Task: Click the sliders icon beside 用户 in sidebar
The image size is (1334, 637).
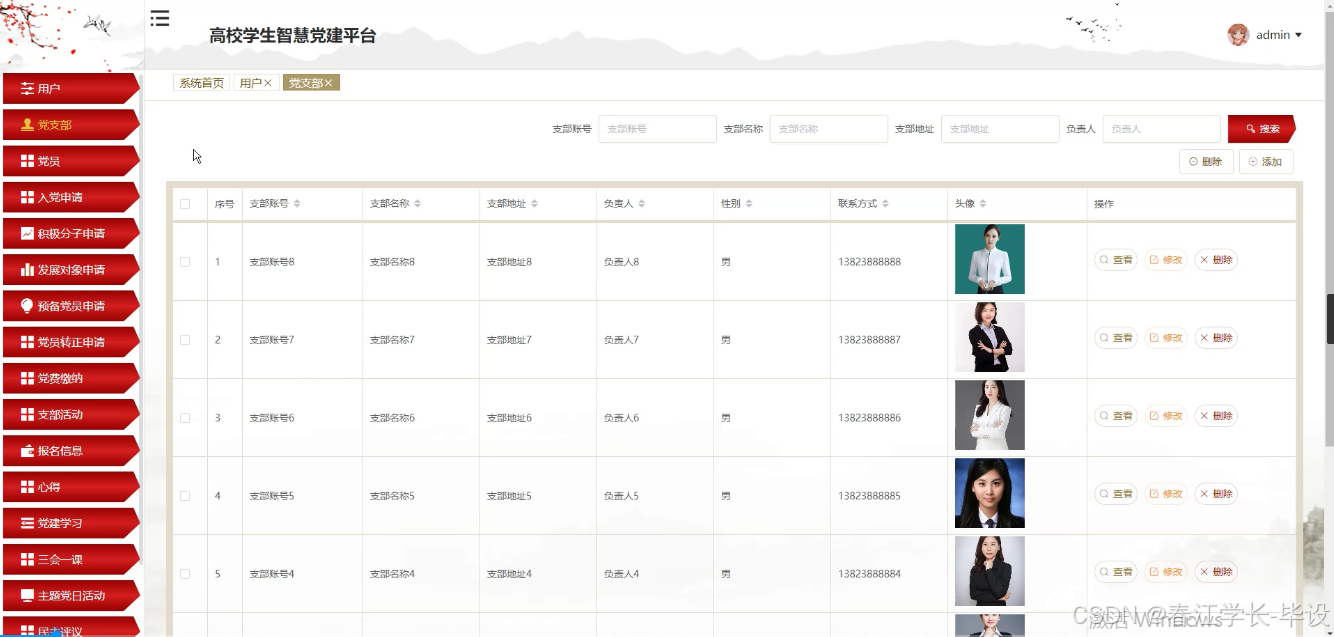Action: coord(27,89)
